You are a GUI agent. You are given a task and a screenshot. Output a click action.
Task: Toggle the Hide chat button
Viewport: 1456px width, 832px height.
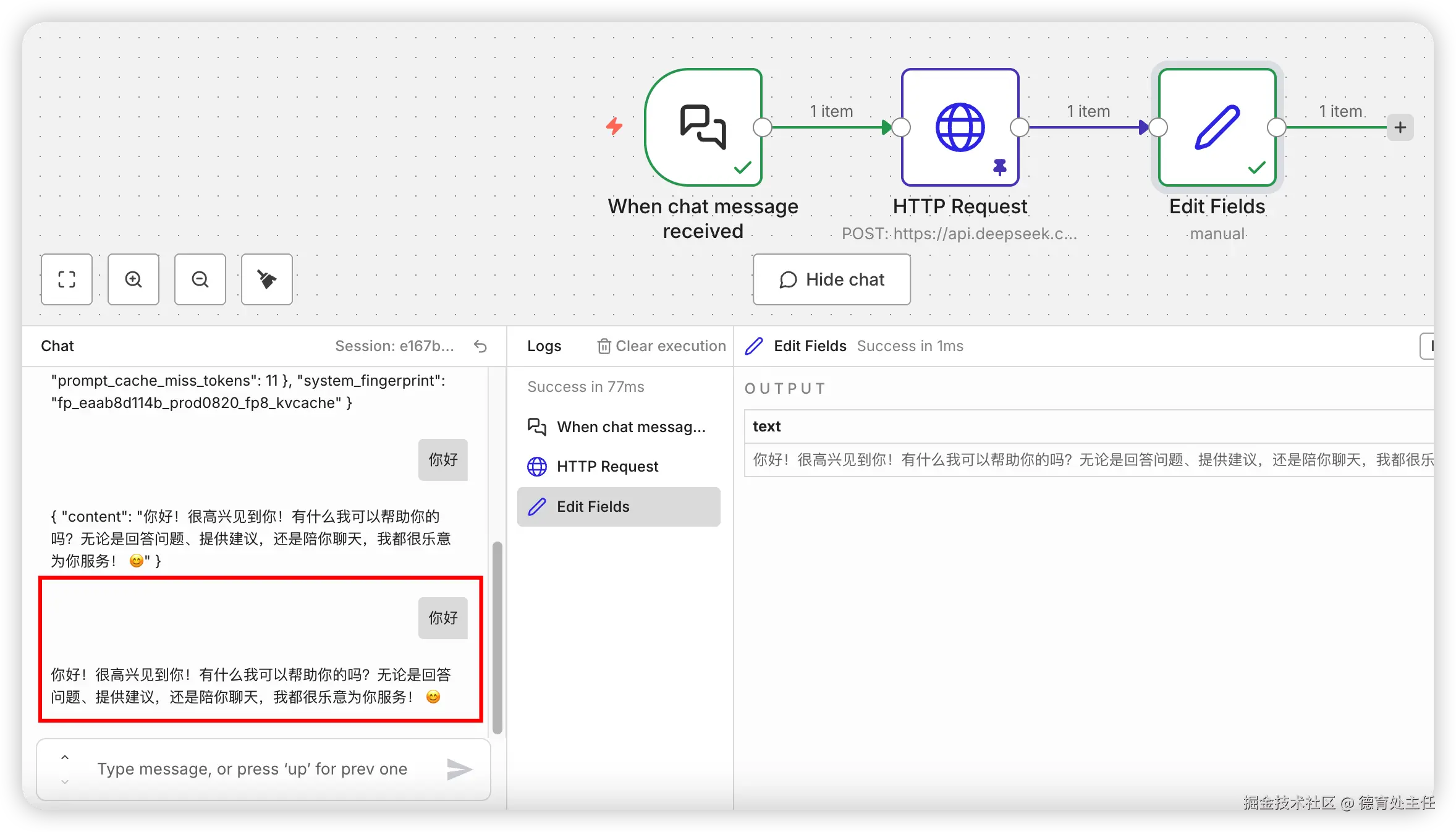[x=831, y=279]
